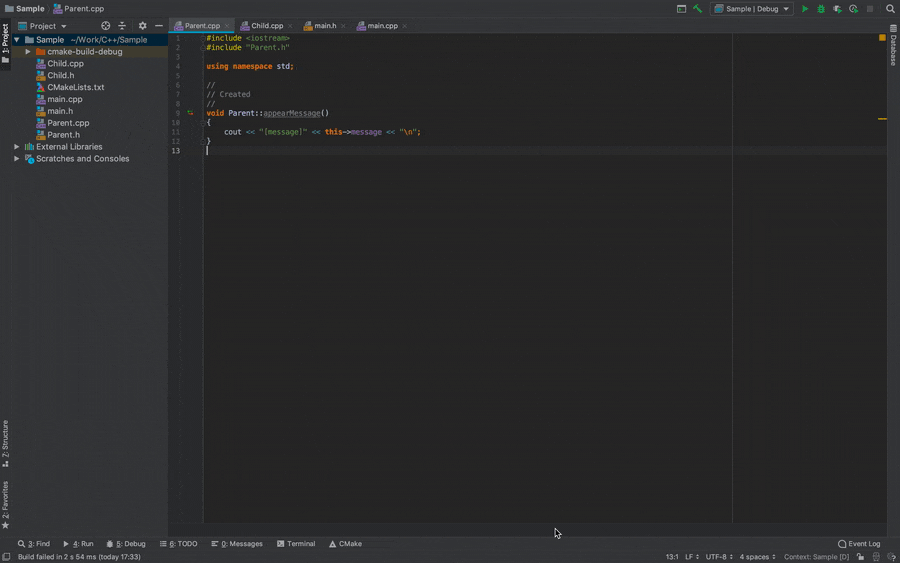Screen dimensions: 900x563
Task: Click the UTF-8 encoding selector
Action: [719, 557]
